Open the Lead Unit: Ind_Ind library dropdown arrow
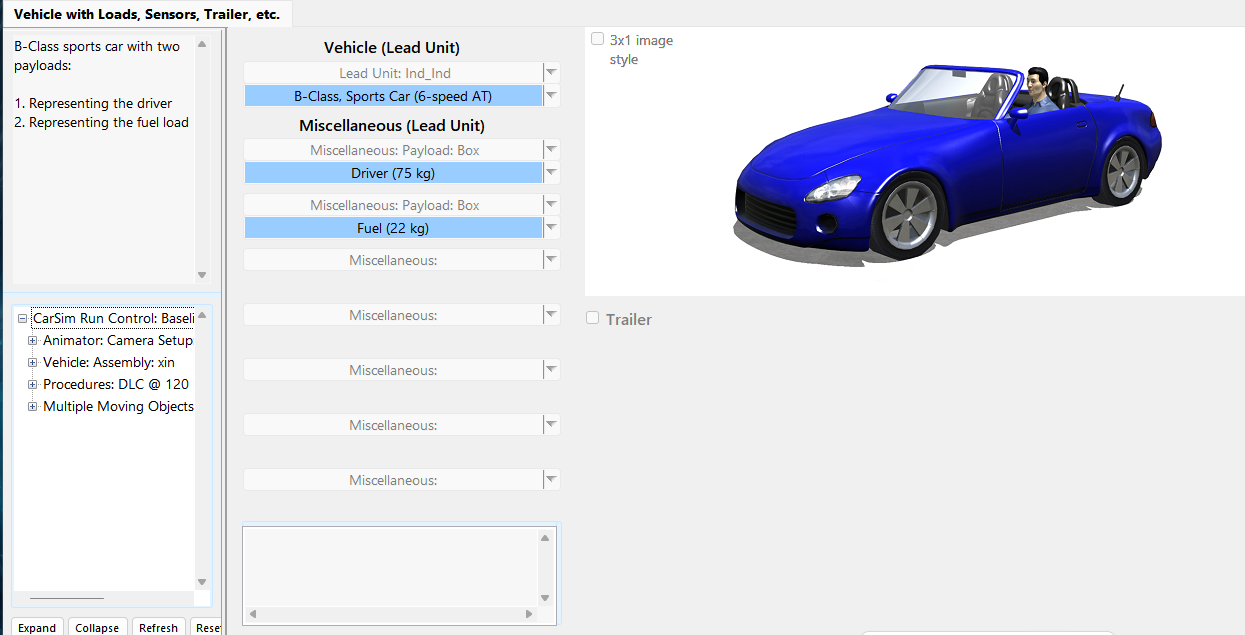The image size is (1245, 635). (551, 73)
